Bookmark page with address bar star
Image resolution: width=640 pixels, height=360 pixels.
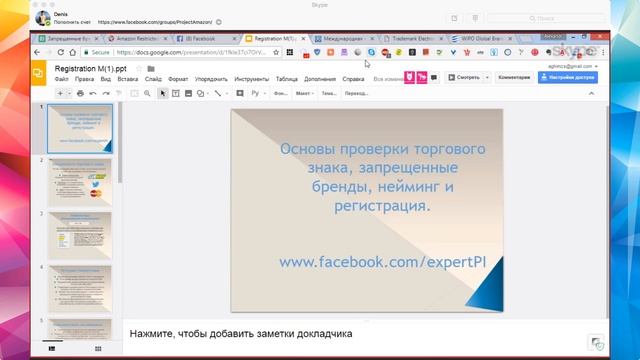(x=276, y=52)
